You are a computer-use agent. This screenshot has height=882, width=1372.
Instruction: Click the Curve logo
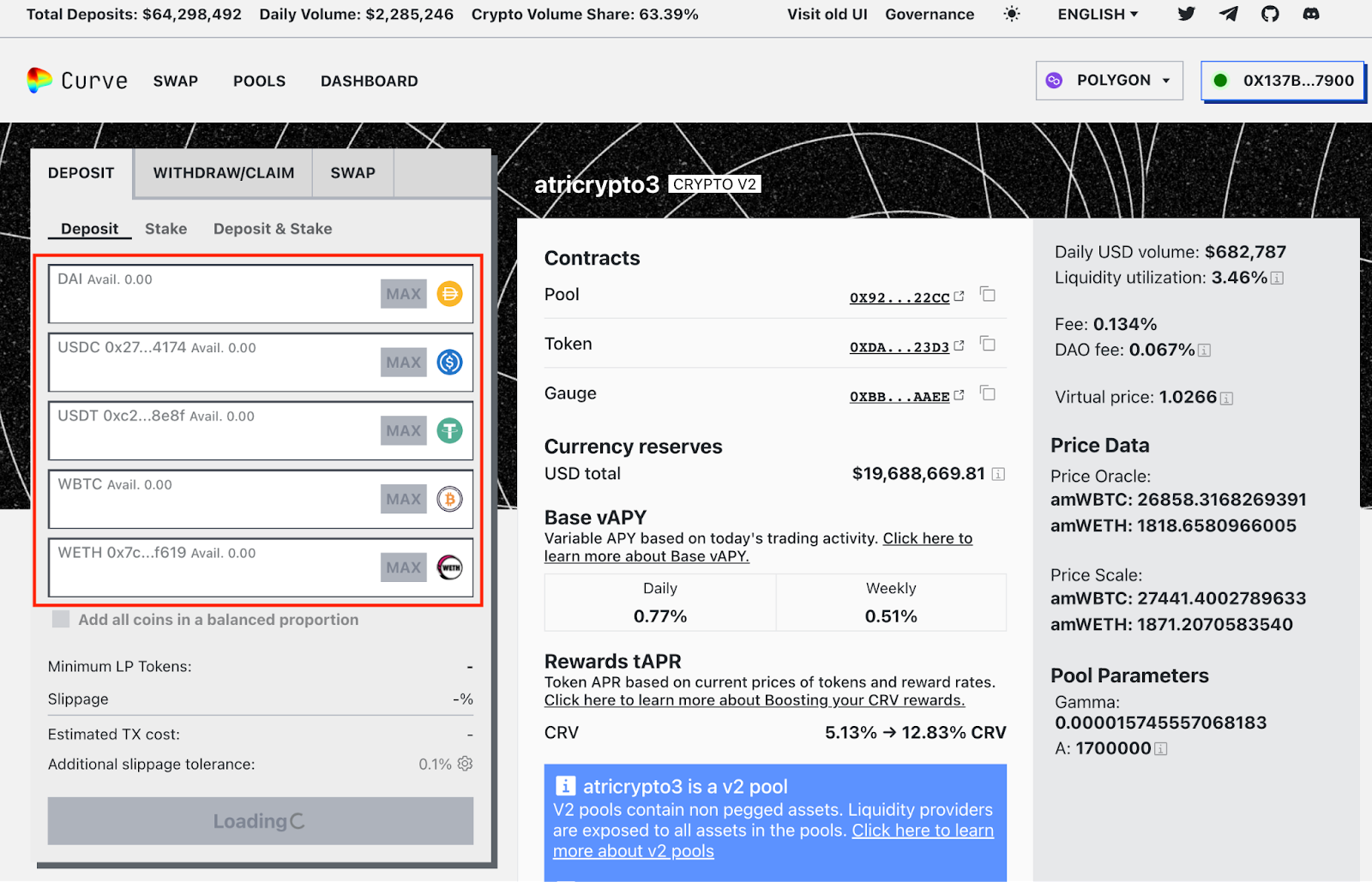77,81
